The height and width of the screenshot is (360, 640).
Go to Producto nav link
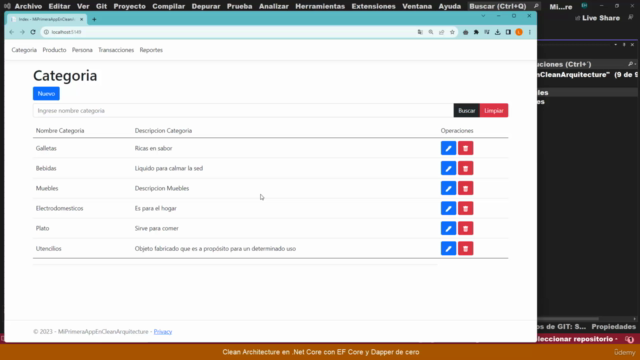coord(54,50)
